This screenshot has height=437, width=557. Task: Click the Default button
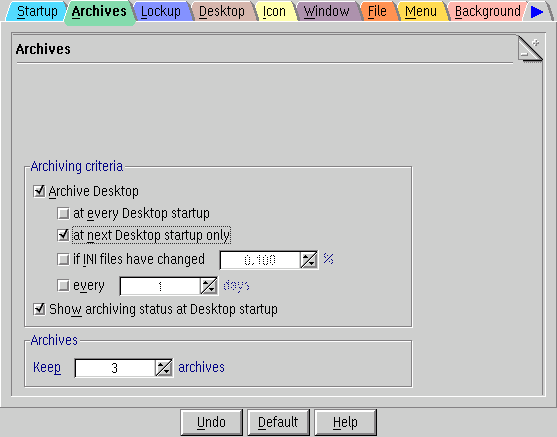pyautogui.click(x=278, y=422)
